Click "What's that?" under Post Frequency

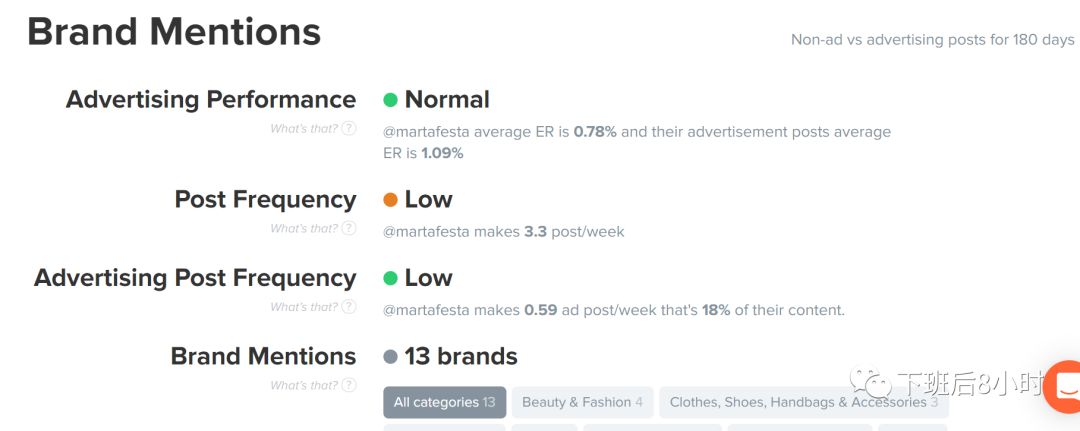click(304, 228)
